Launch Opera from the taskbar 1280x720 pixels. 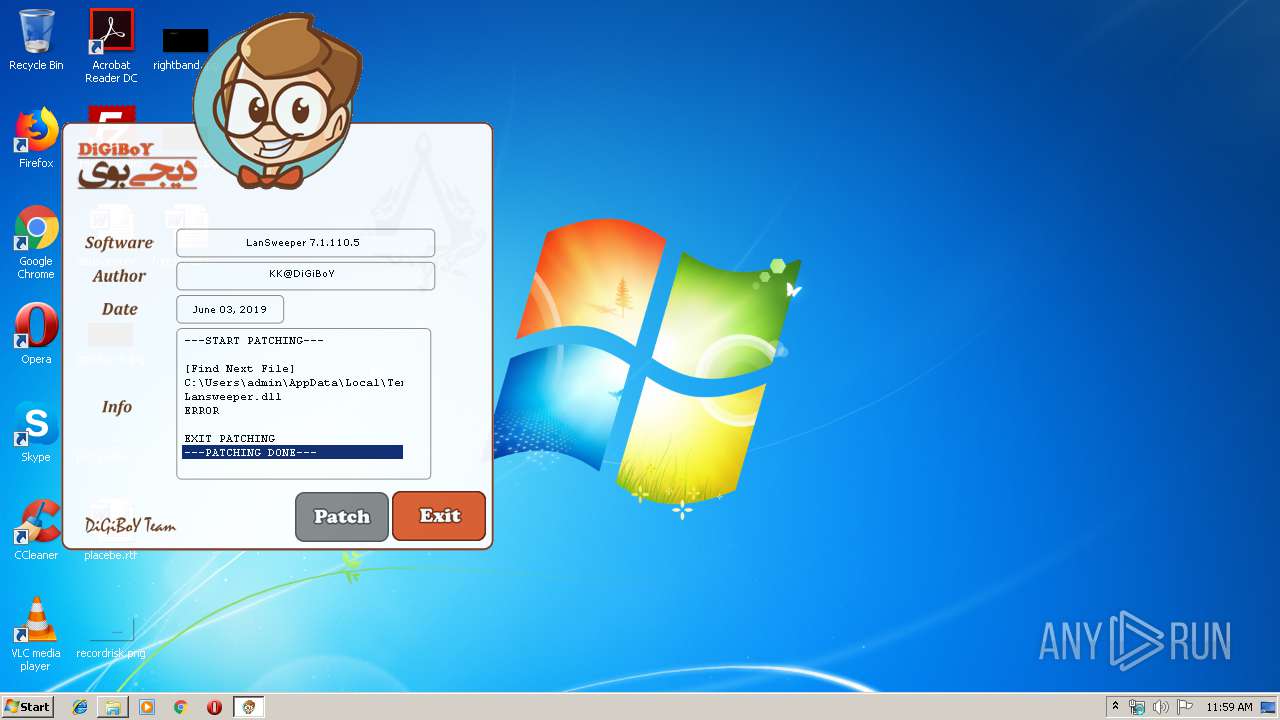214,707
